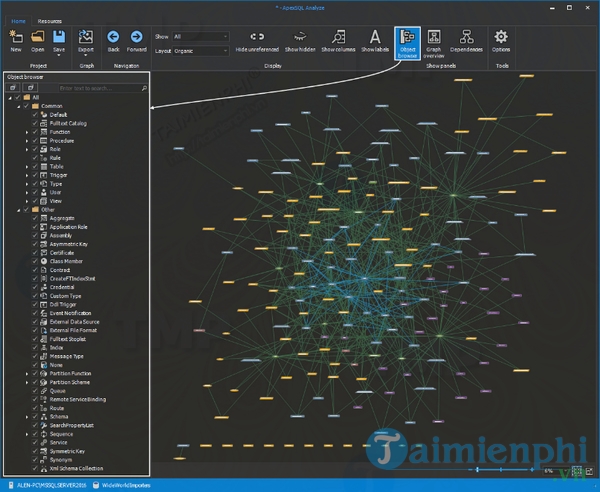Toggle the Object browser panel button
Viewport: 600px width, 492px height.
tap(408, 43)
